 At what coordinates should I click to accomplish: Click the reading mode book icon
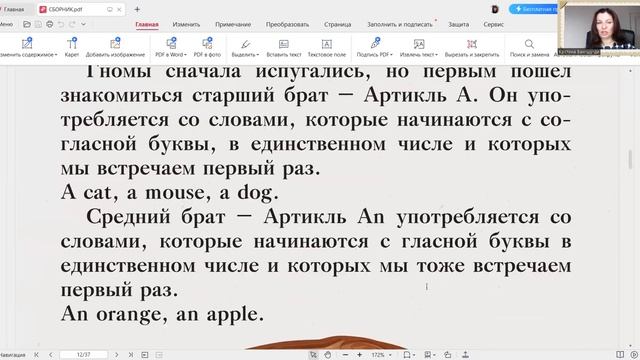(620, 354)
